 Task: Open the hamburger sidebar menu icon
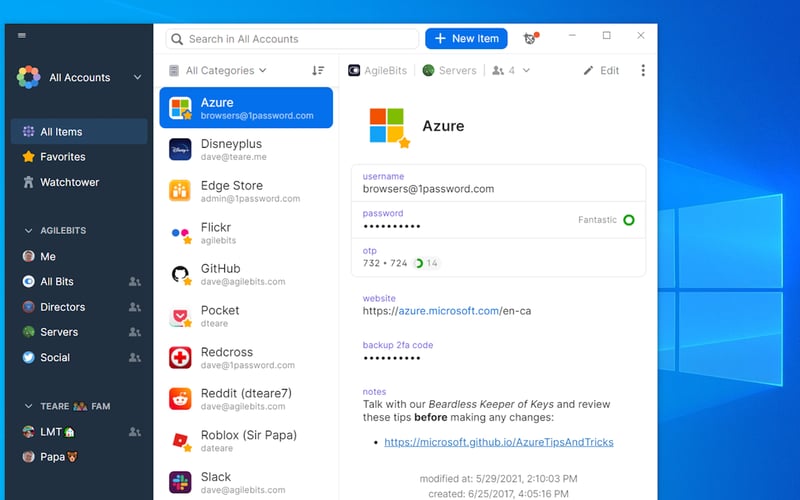(x=21, y=36)
